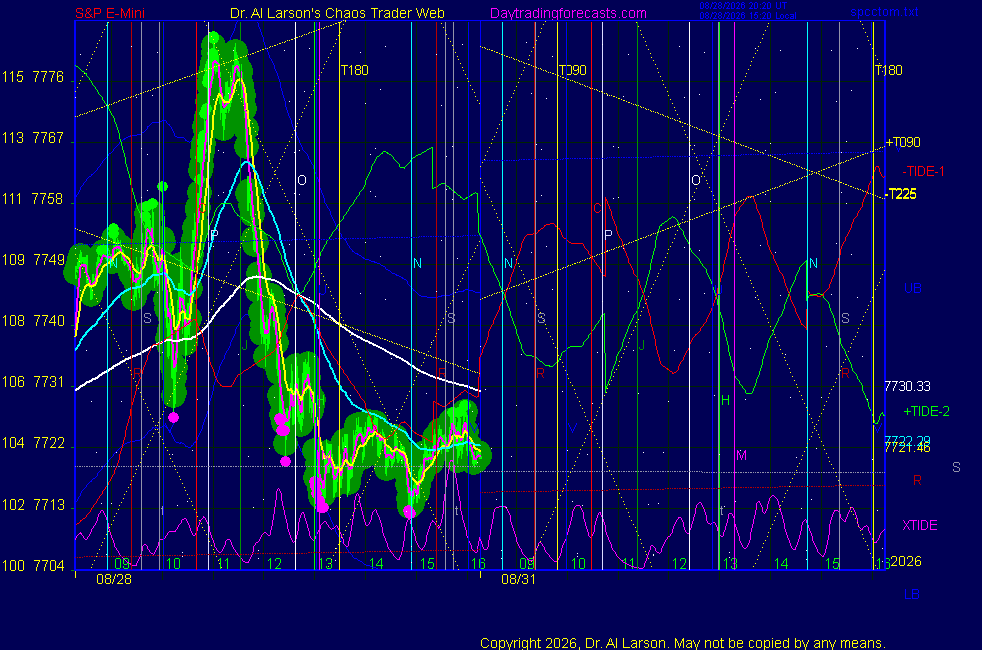Click the '20:20 UT' timestamp line

(743, 6)
